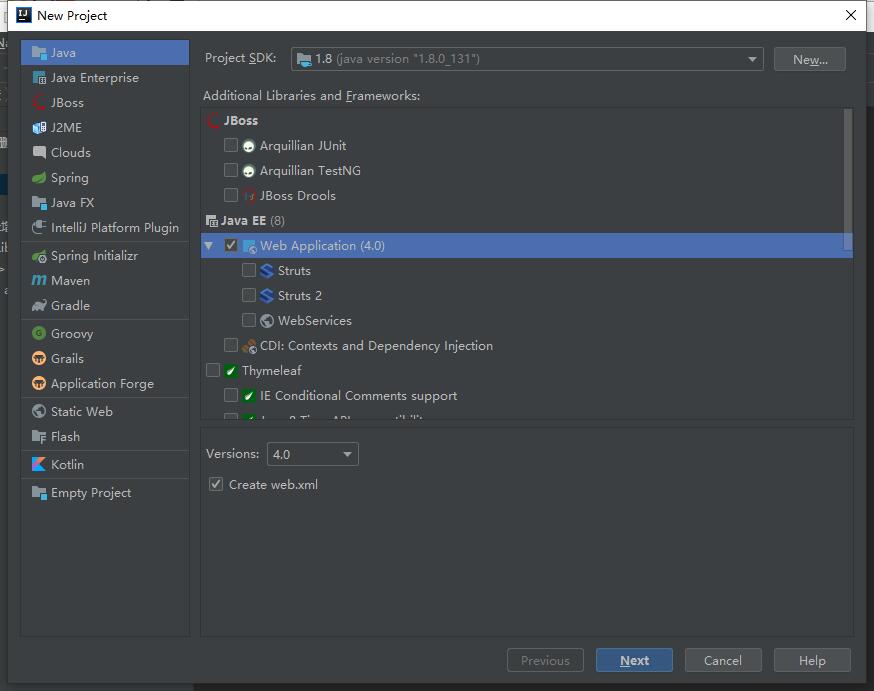Check the Arquillian JUnit checkbox
Screen dimensions: 874x691
(231, 145)
